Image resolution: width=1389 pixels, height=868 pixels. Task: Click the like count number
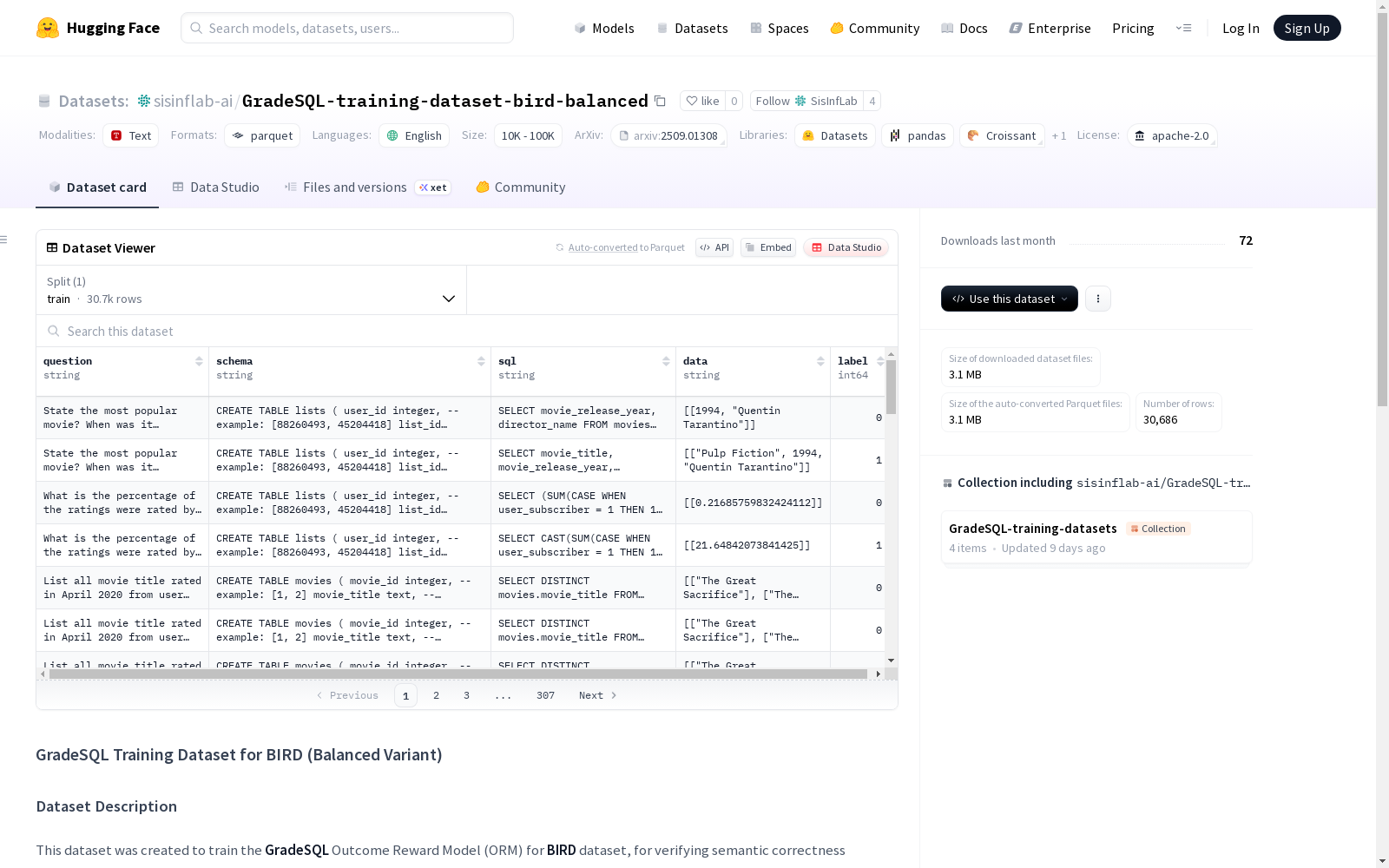click(734, 101)
